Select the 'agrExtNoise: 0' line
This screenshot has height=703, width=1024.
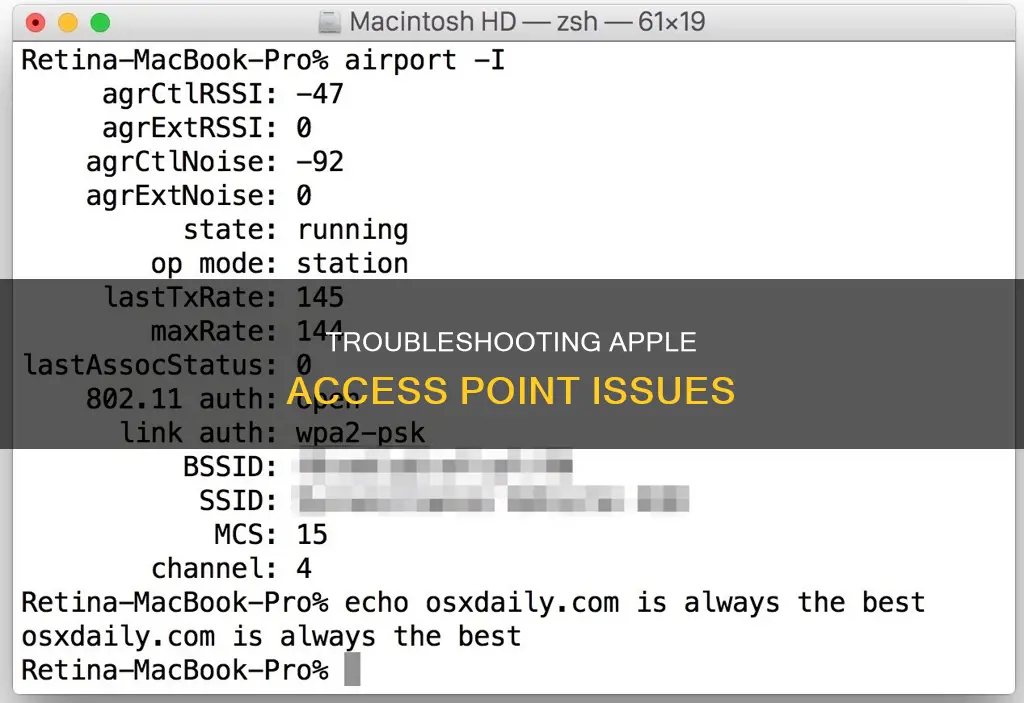[199, 196]
